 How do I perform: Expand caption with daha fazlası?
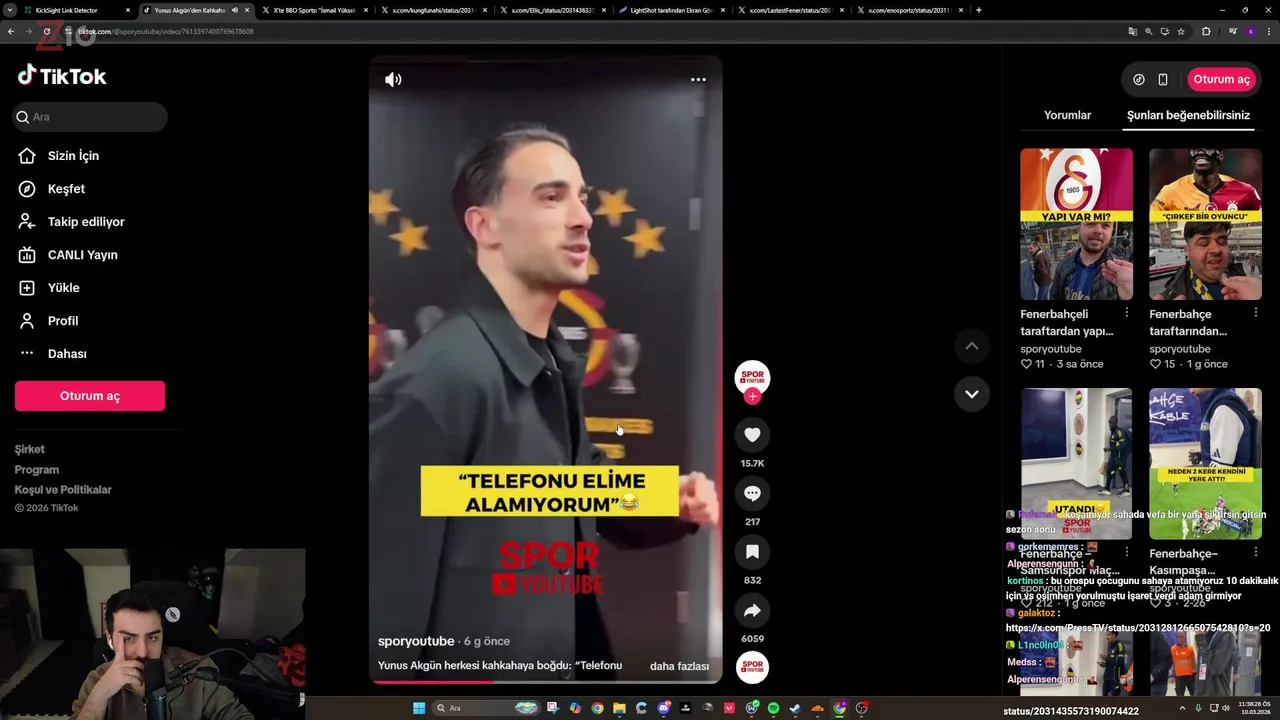tap(679, 666)
